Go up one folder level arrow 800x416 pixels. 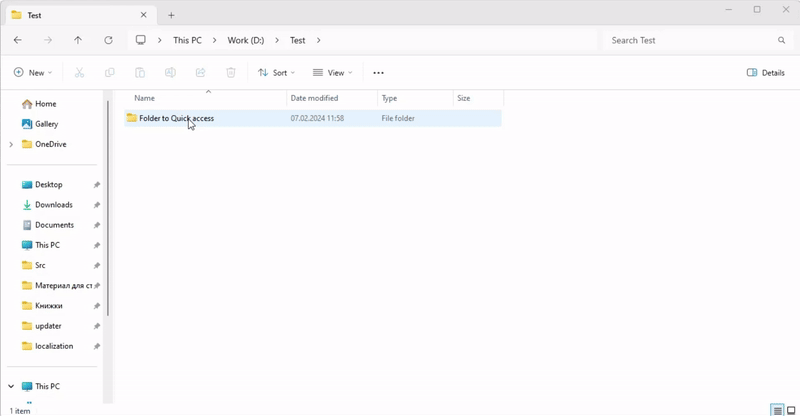pos(78,40)
